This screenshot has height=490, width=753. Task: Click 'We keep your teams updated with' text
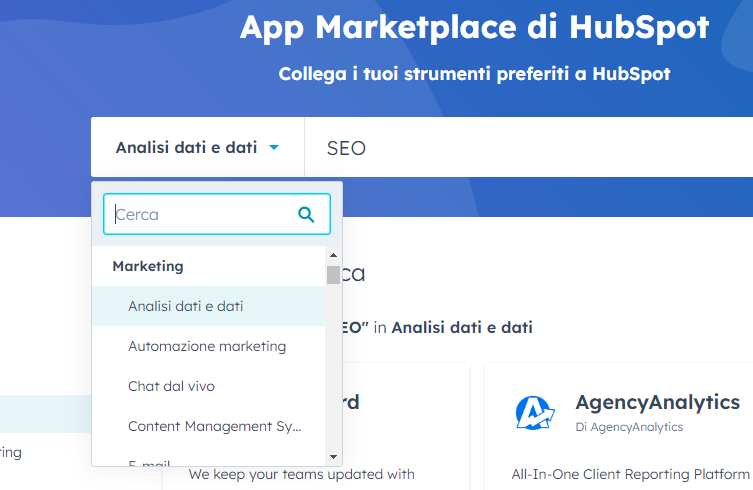[302, 475]
